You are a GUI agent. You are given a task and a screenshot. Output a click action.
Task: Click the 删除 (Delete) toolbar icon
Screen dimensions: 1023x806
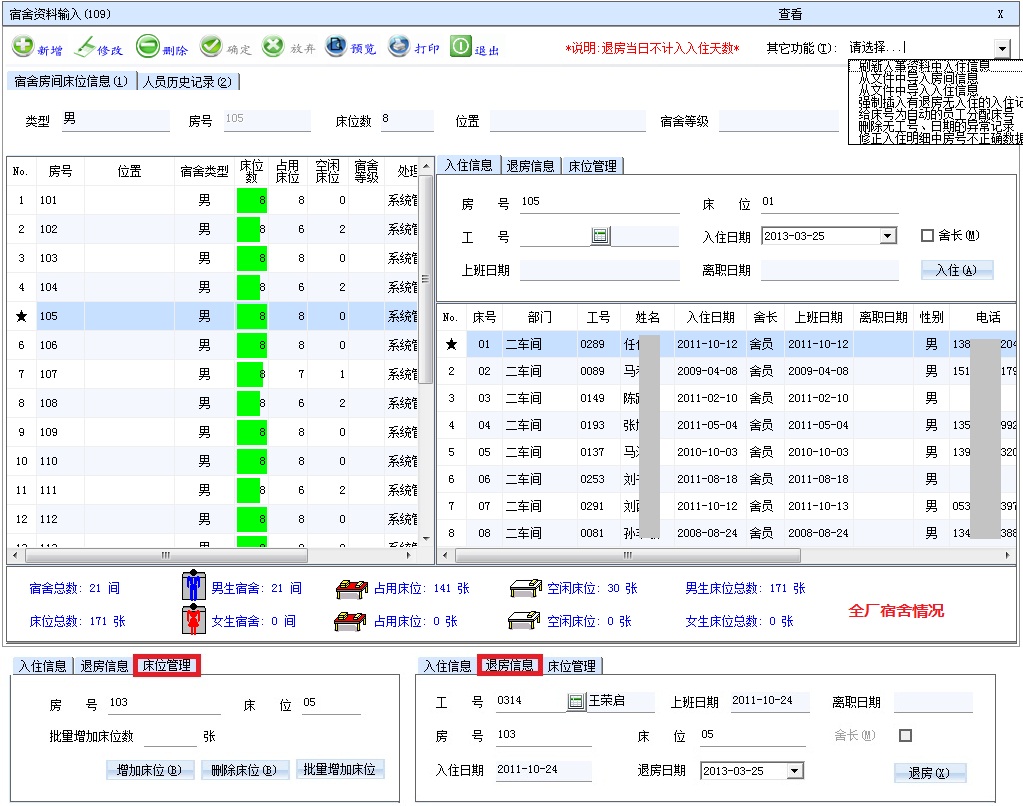(x=148, y=47)
